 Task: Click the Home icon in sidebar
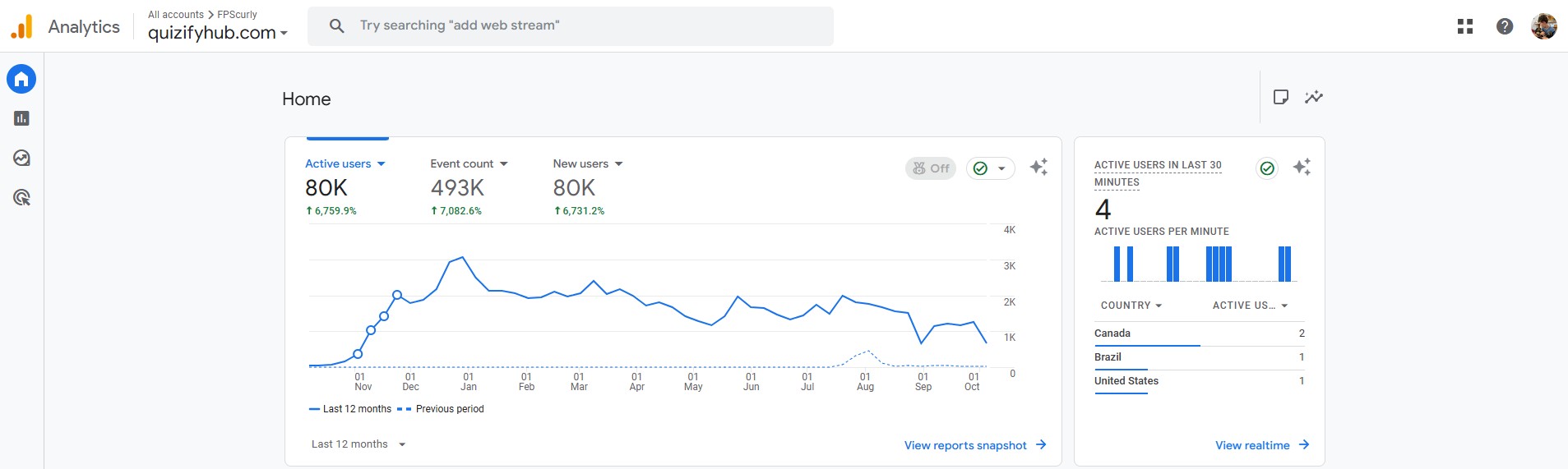click(x=21, y=79)
